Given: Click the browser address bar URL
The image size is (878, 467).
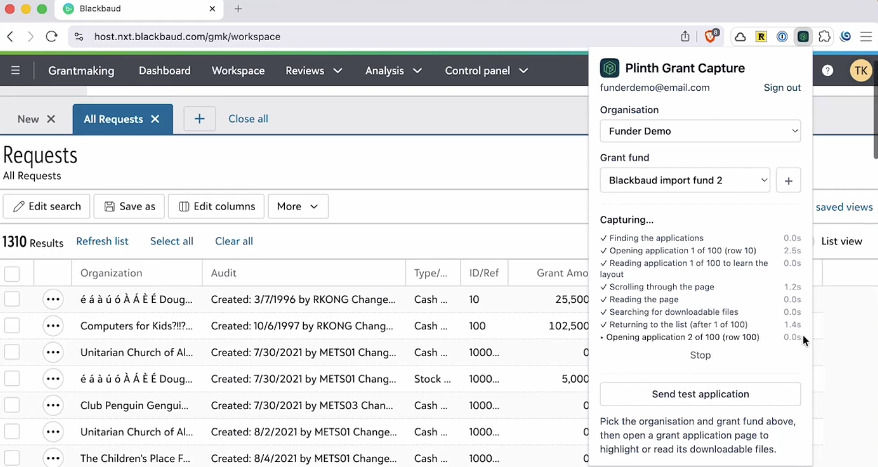Looking at the screenshot, I should 187,36.
